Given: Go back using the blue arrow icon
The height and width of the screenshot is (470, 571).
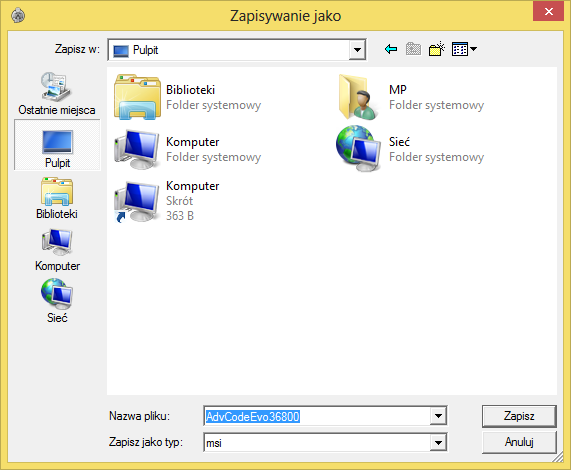Looking at the screenshot, I should coord(391,49).
